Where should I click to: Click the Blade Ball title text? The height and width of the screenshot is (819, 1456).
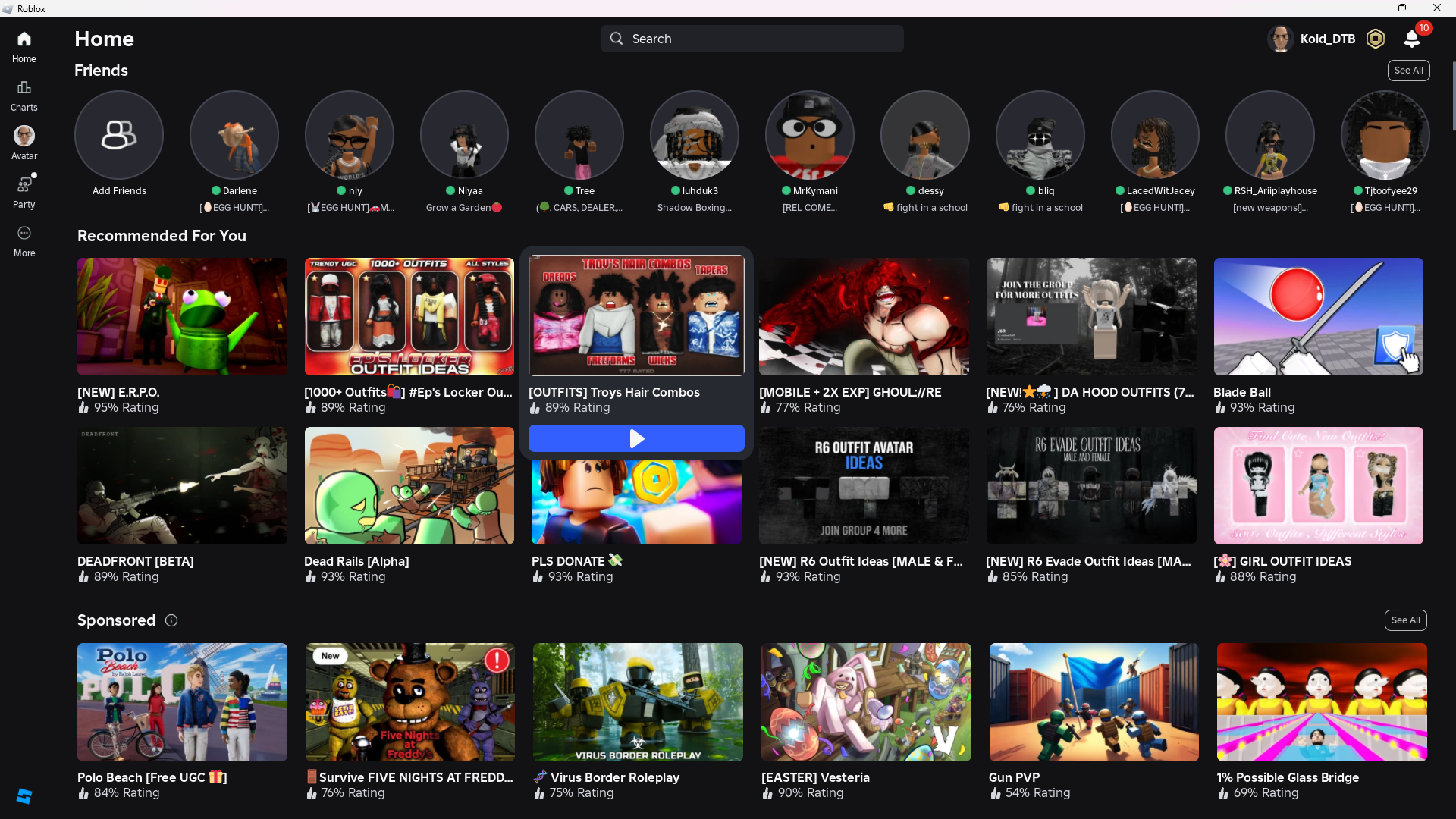(1242, 392)
